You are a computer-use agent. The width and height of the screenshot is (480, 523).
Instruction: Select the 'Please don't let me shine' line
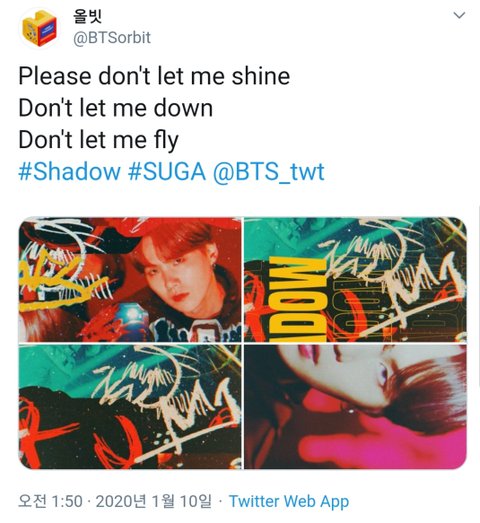tap(154, 76)
